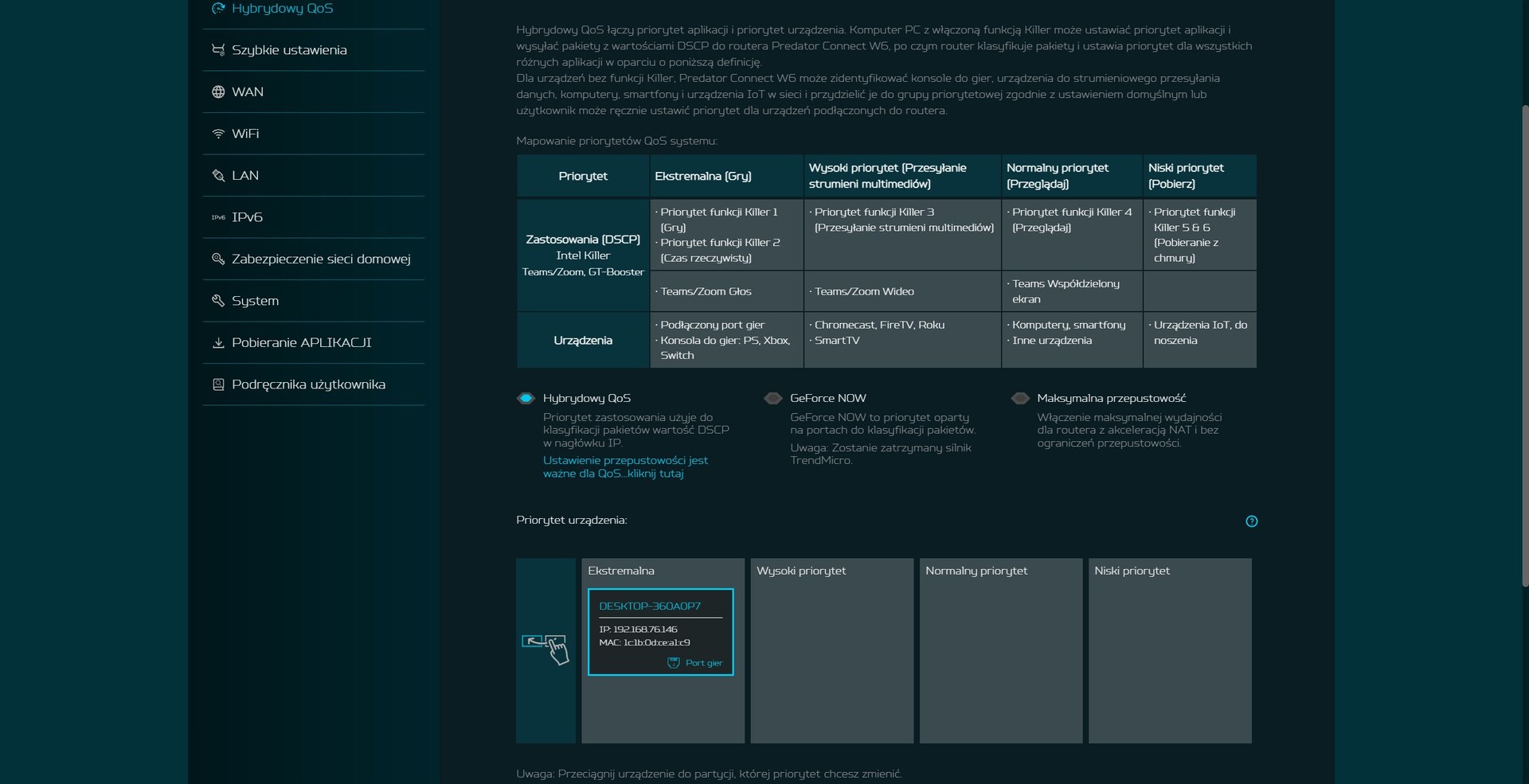Screen dimensions: 1529x784
Task: Click the WiFi signal icon
Action: click(x=218, y=134)
